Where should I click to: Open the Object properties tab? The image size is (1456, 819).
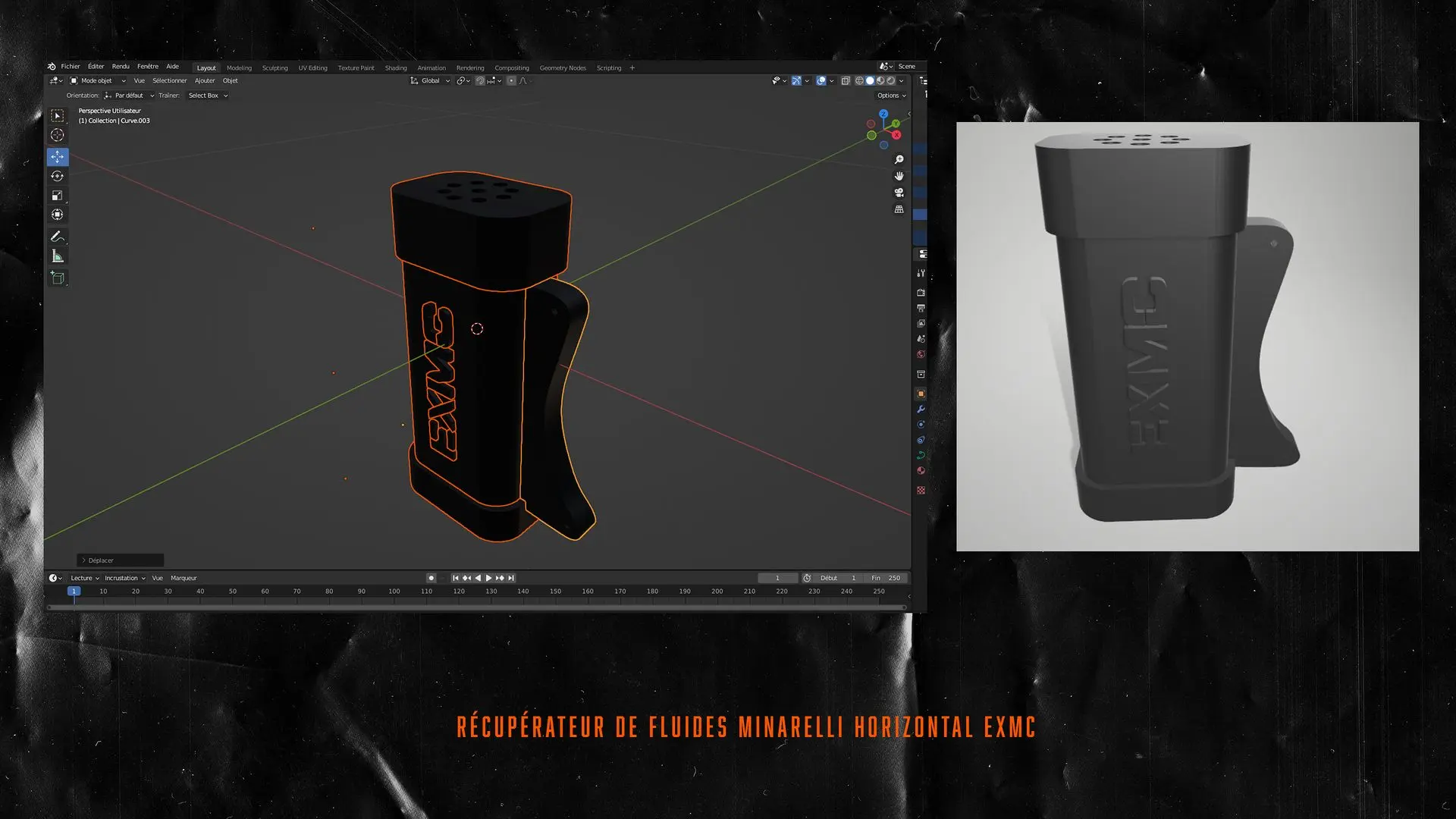tap(921, 394)
